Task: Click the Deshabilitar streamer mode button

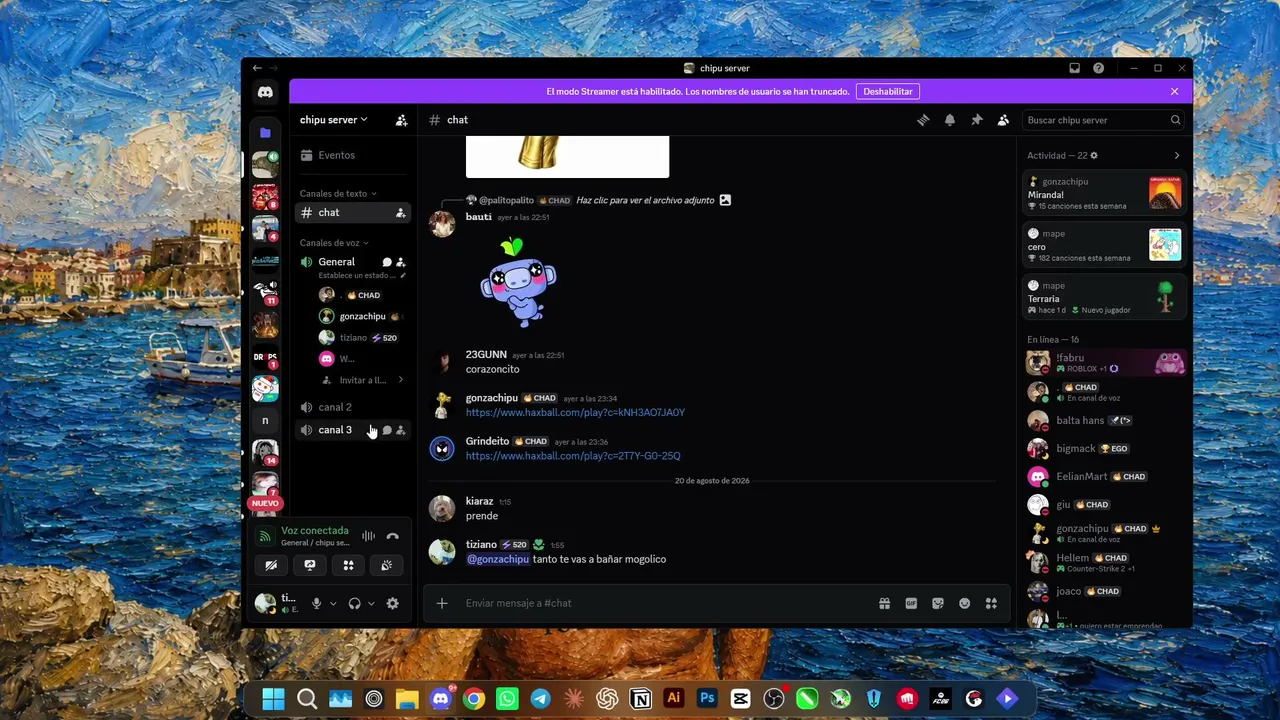Action: (888, 91)
